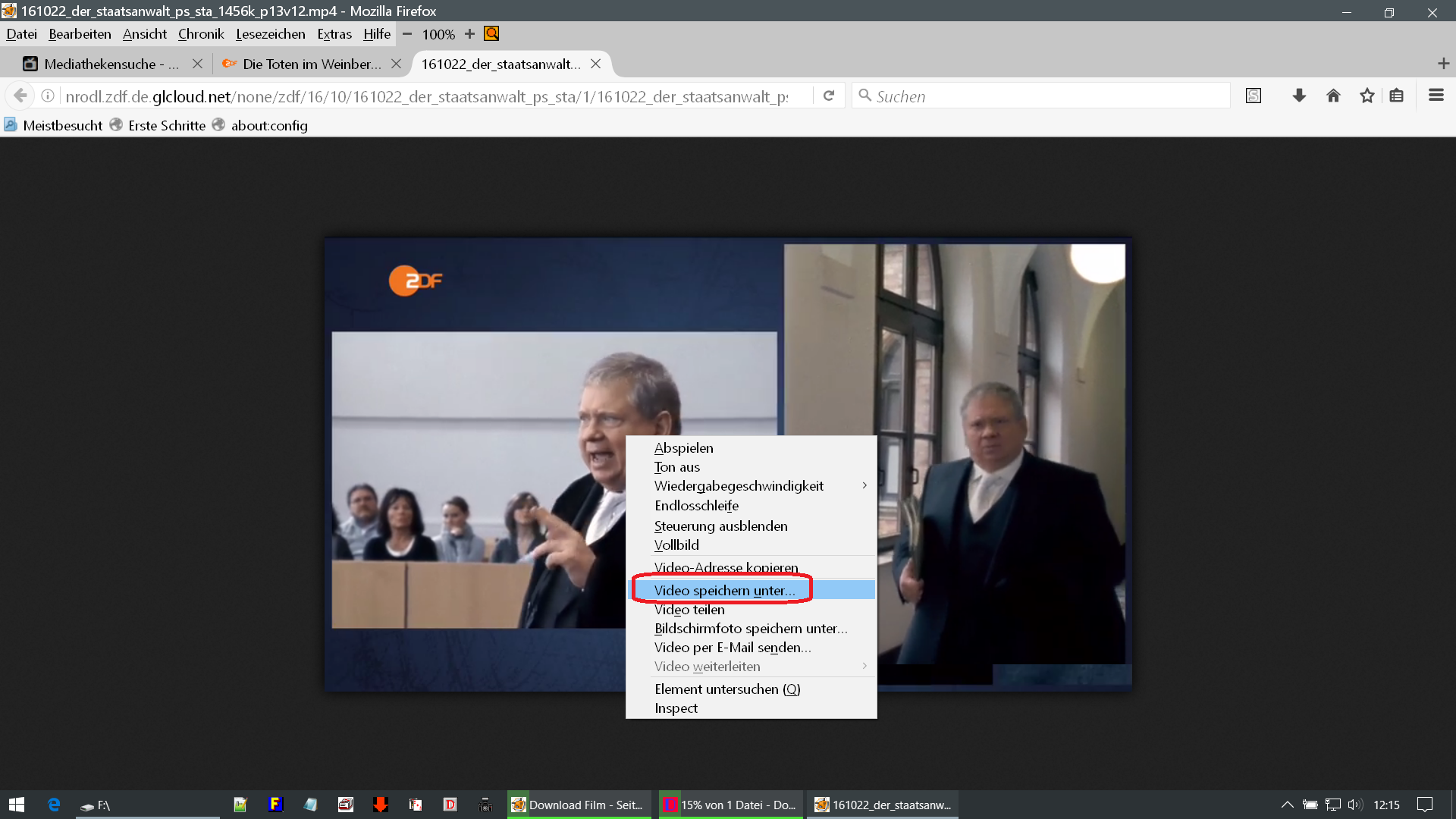Click into the Suchen search field
This screenshot has height=819, width=1456.
(x=1046, y=96)
